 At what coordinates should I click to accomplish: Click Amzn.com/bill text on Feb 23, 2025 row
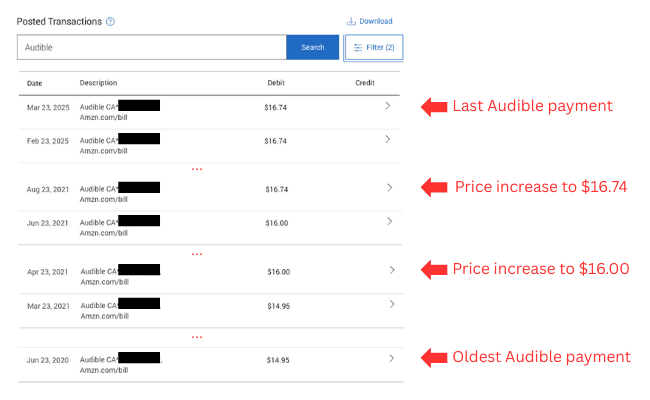pyautogui.click(x=104, y=151)
